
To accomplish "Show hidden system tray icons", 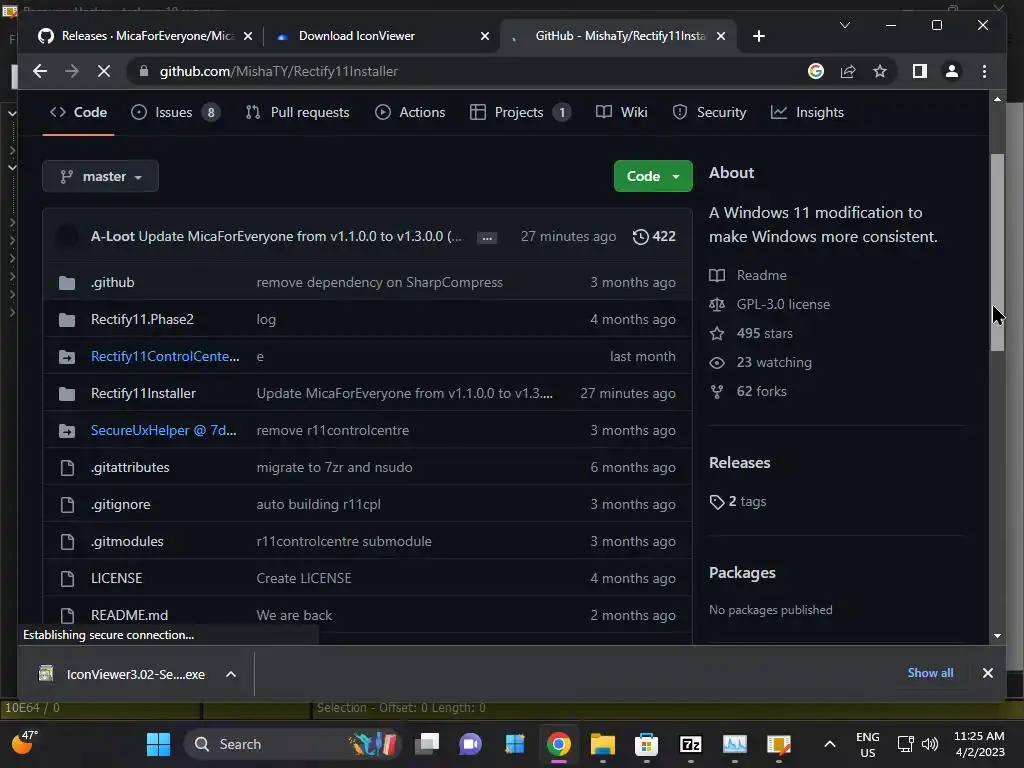I will [x=829, y=744].
